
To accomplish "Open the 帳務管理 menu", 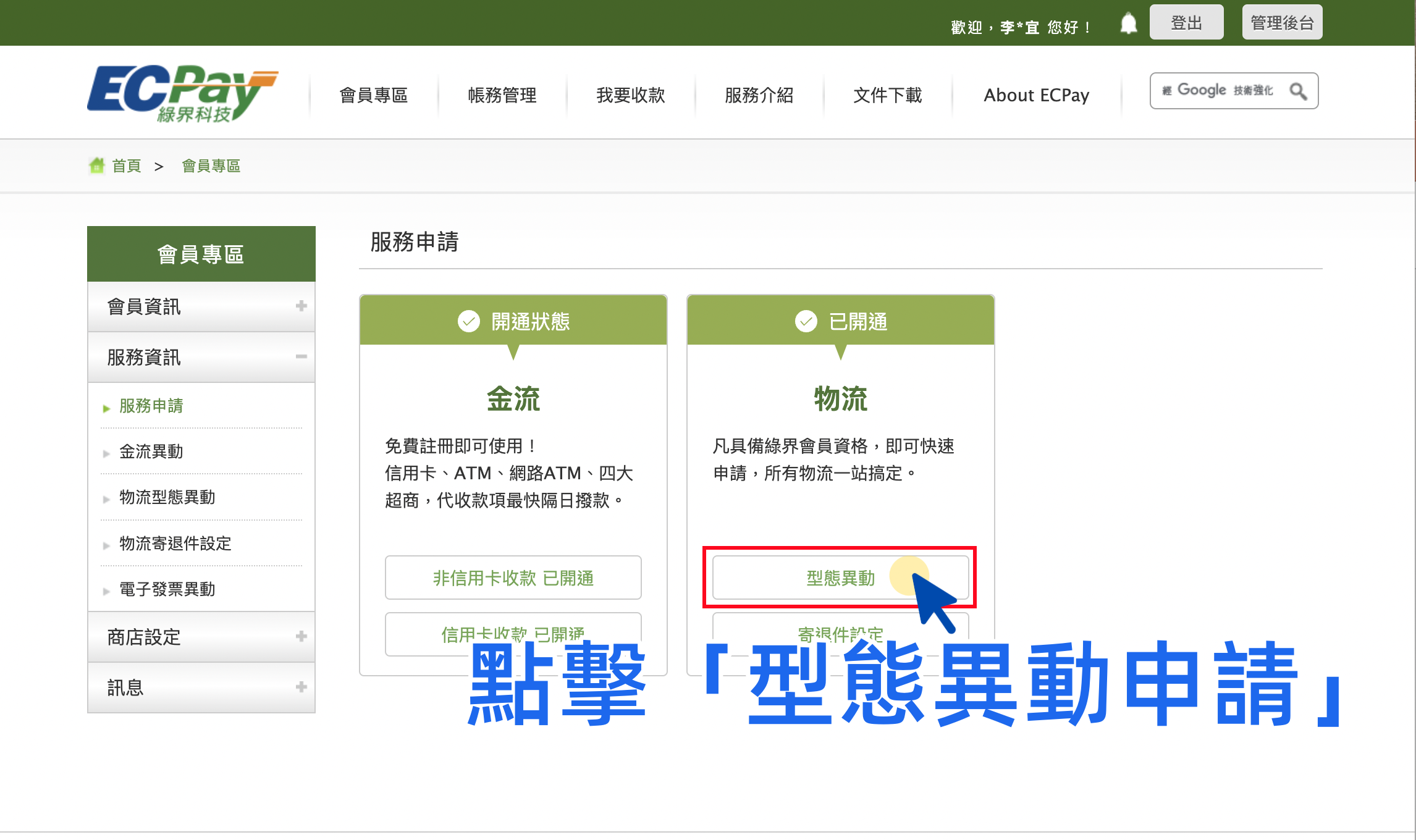I will point(502,95).
